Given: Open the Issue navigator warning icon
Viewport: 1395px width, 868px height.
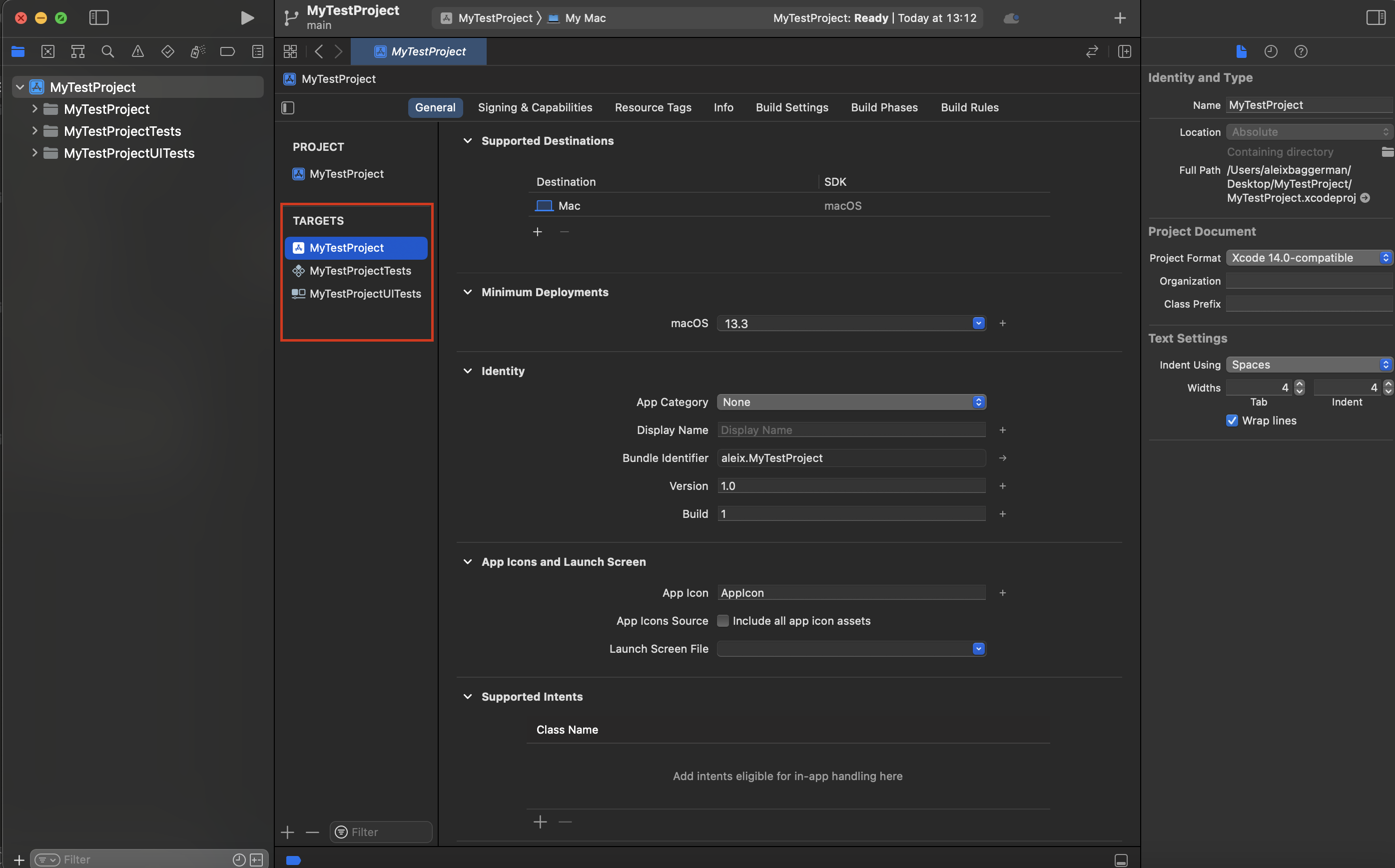Looking at the screenshot, I should coord(138,51).
